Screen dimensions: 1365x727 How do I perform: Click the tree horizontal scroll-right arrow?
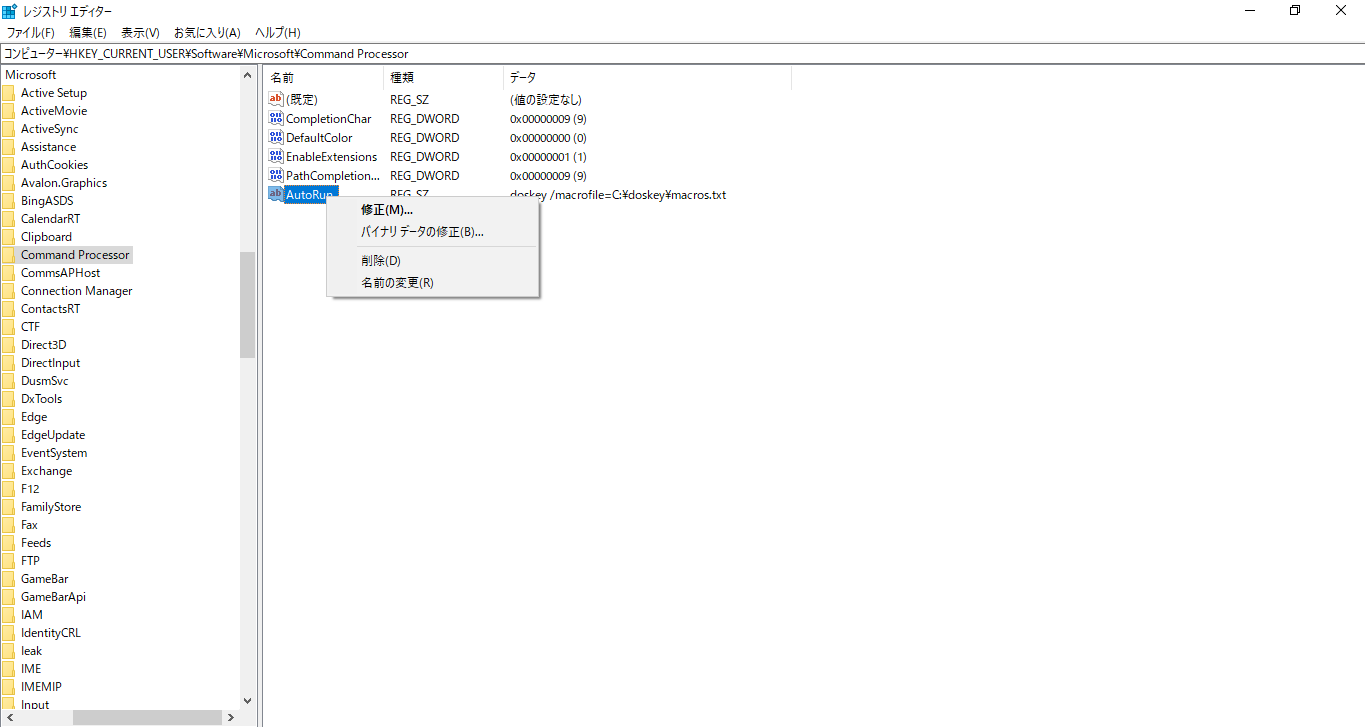[x=231, y=718]
